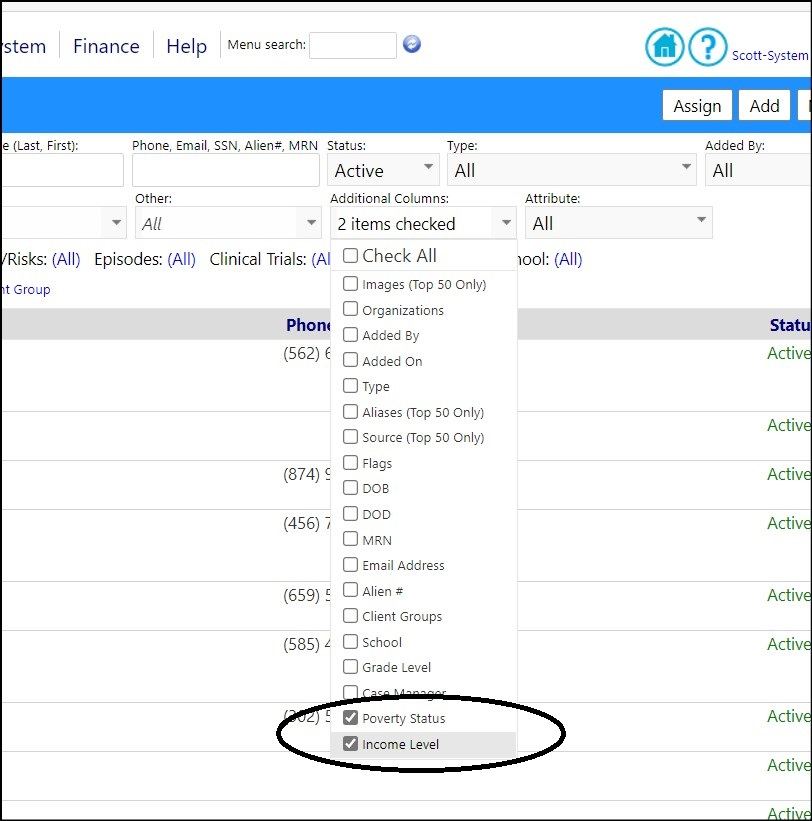The image size is (812, 821).
Task: Click the Add button
Action: [x=764, y=106]
